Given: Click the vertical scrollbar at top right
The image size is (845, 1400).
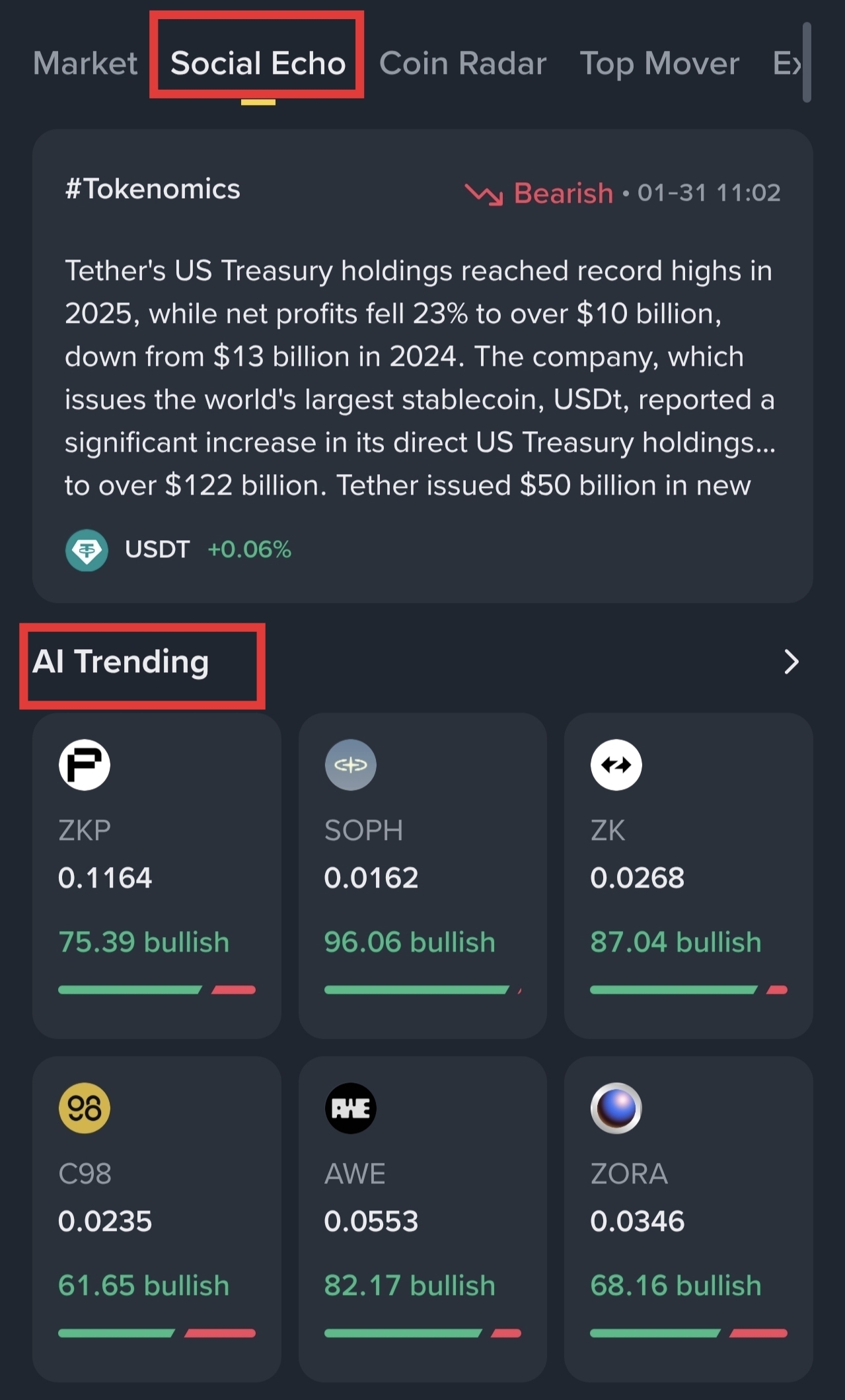Looking at the screenshot, I should (x=806, y=63).
